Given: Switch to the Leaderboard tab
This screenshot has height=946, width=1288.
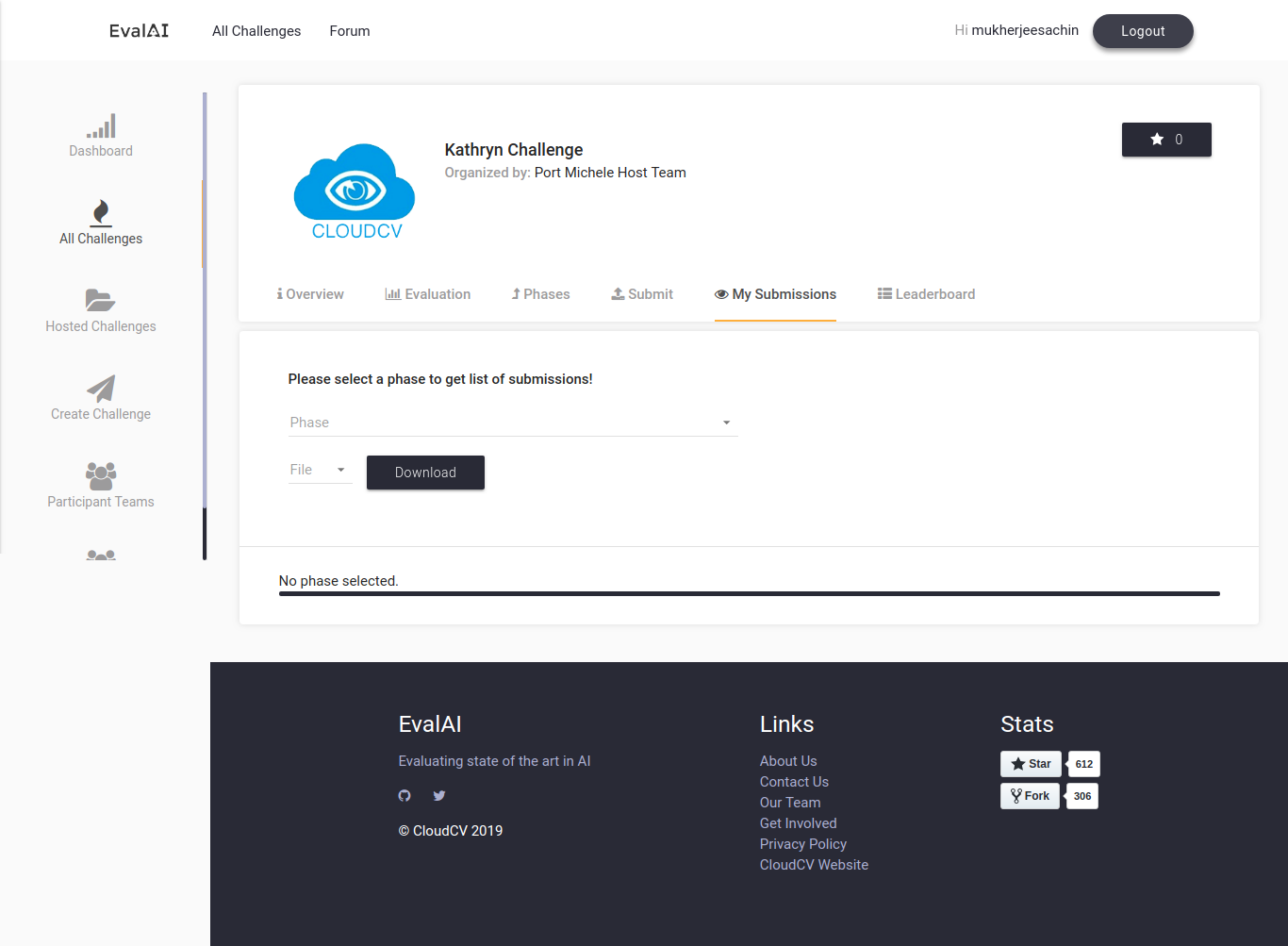Looking at the screenshot, I should pos(927,294).
